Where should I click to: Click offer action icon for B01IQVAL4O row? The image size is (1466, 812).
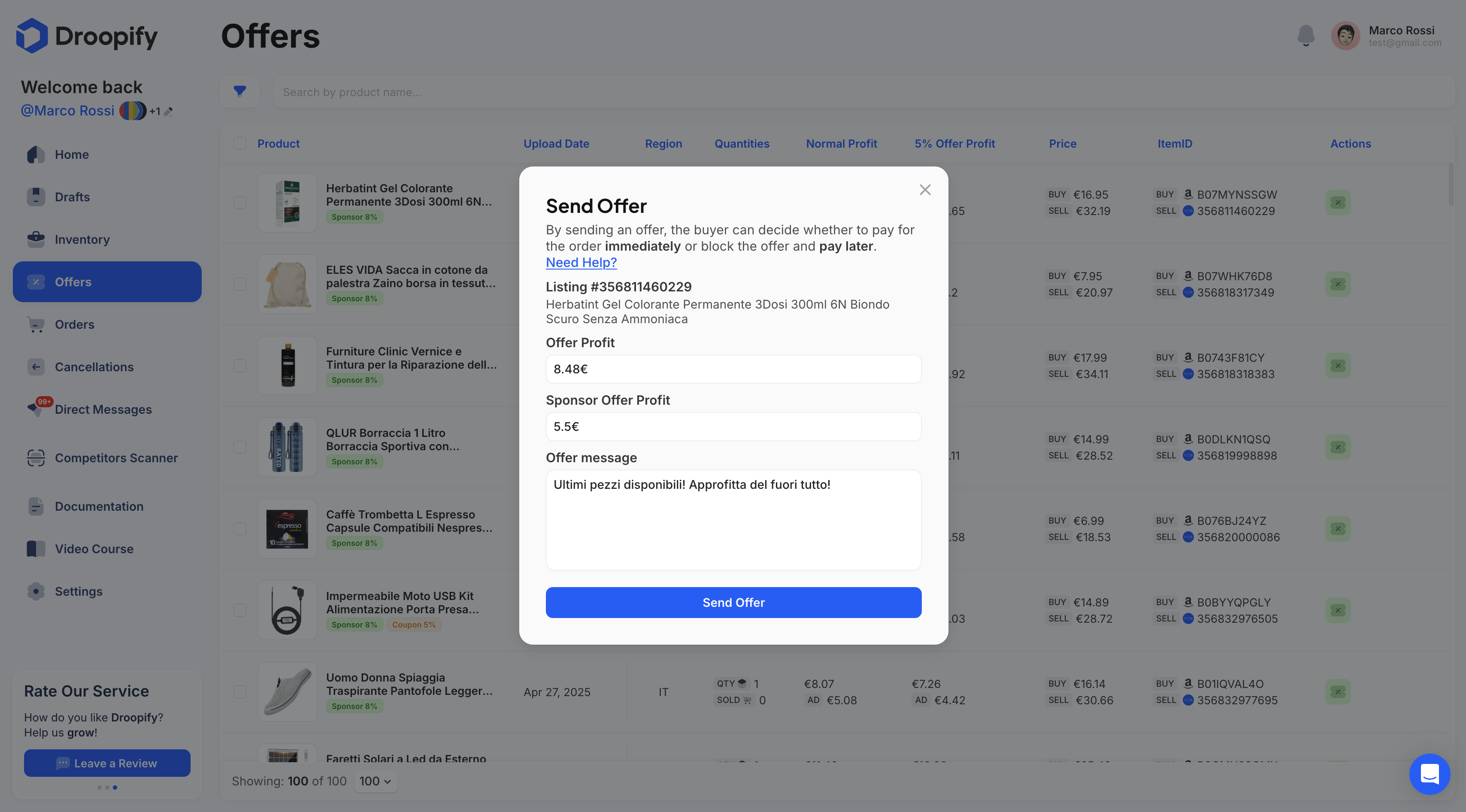pyautogui.click(x=1338, y=691)
